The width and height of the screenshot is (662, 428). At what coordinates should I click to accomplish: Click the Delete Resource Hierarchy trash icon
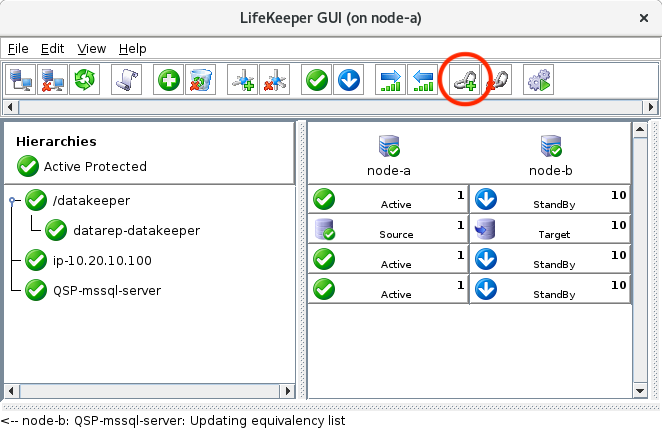coord(201,79)
